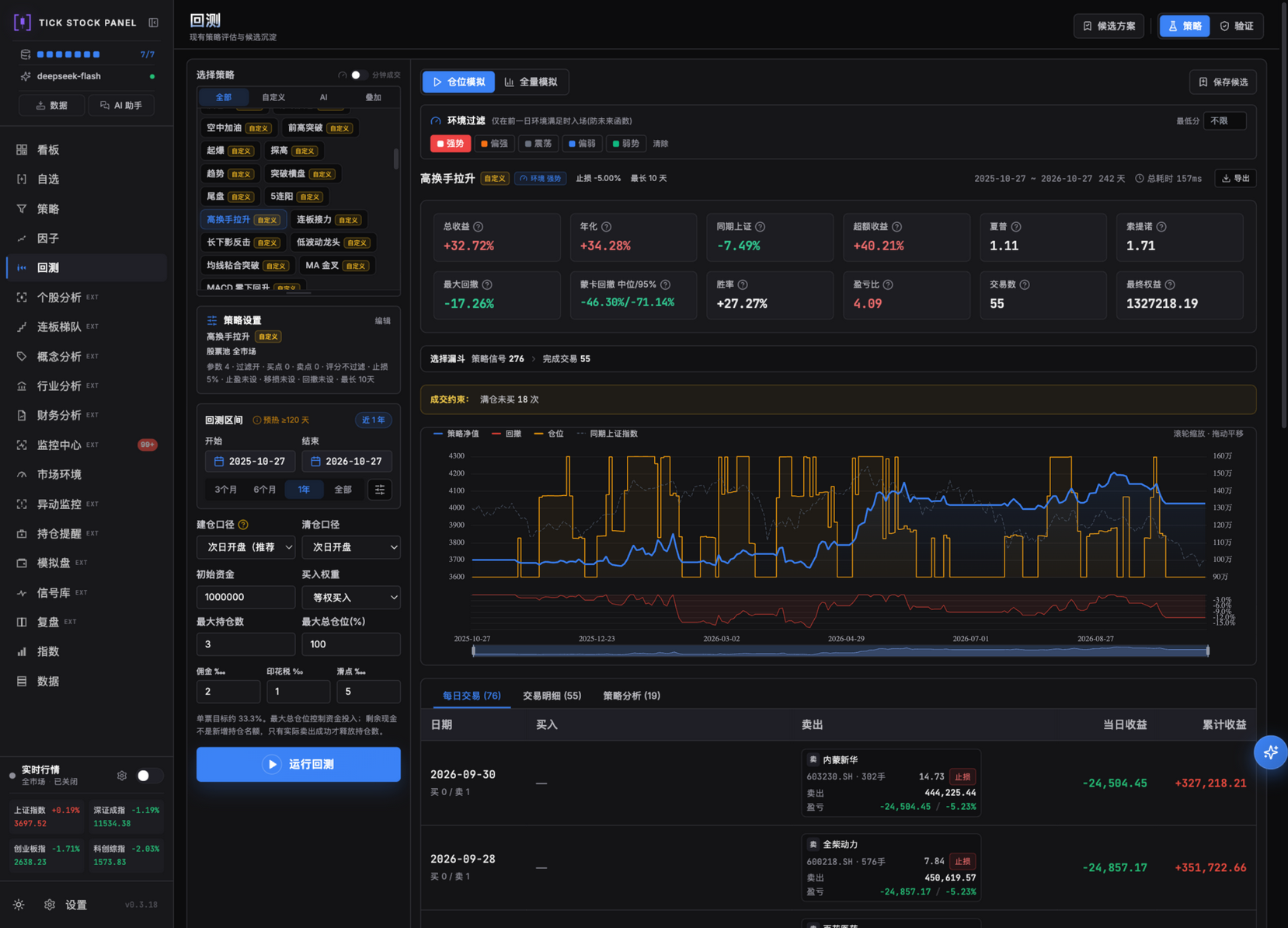Click the 运行回测 button

pos(298,764)
